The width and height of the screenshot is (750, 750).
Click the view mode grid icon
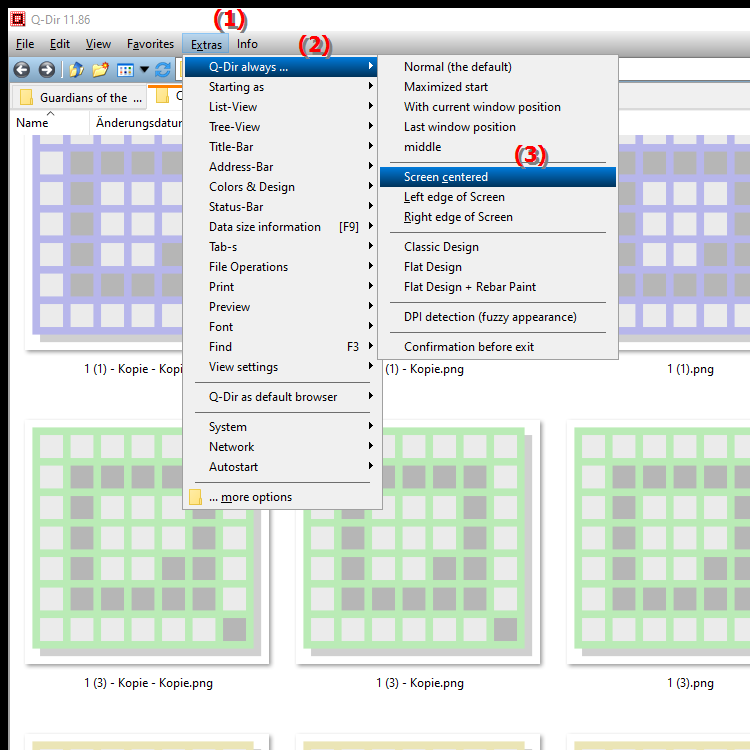pos(125,70)
